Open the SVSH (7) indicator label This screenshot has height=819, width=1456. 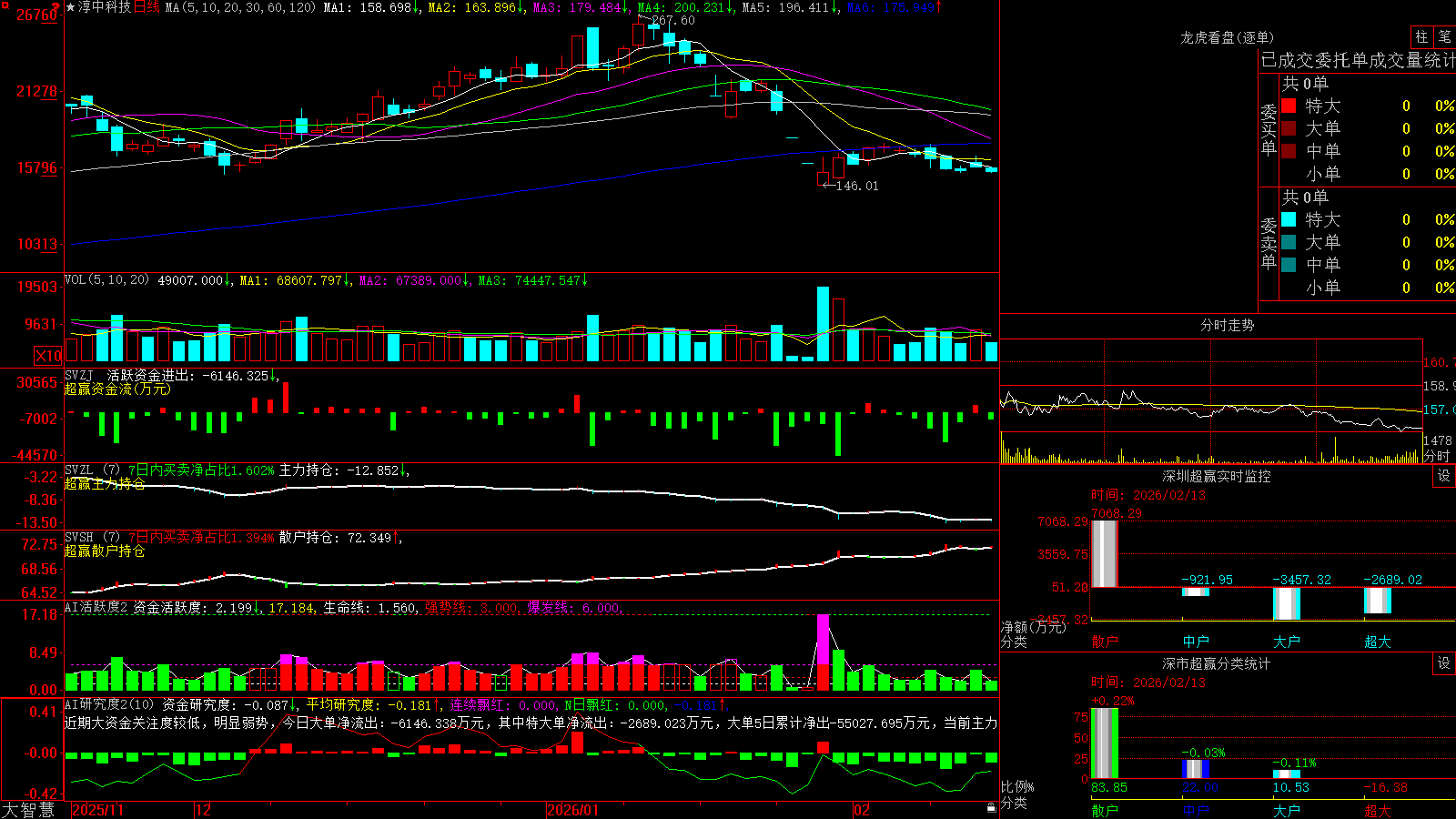coord(93,538)
